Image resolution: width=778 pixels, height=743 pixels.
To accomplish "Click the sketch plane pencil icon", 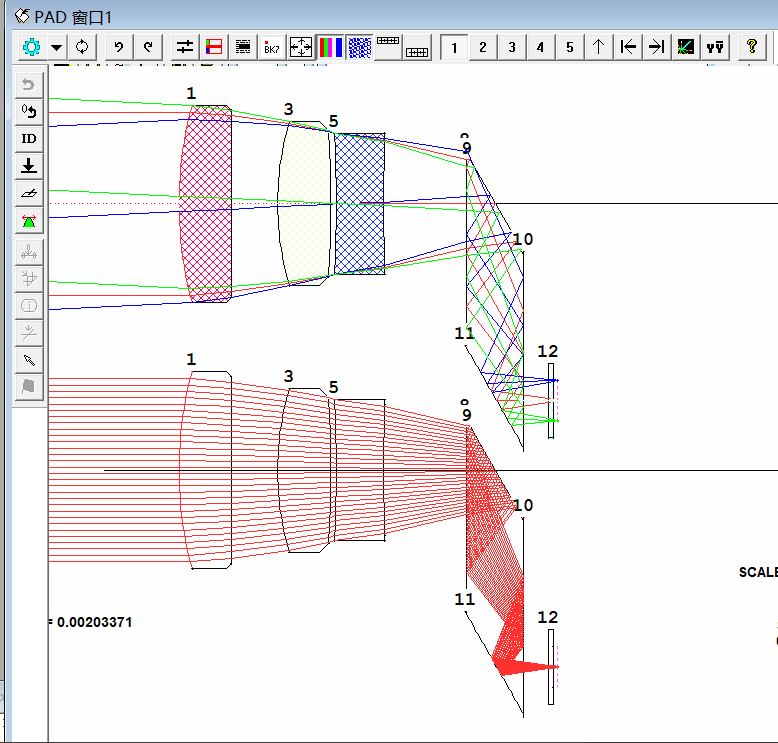I will pos(29,193).
